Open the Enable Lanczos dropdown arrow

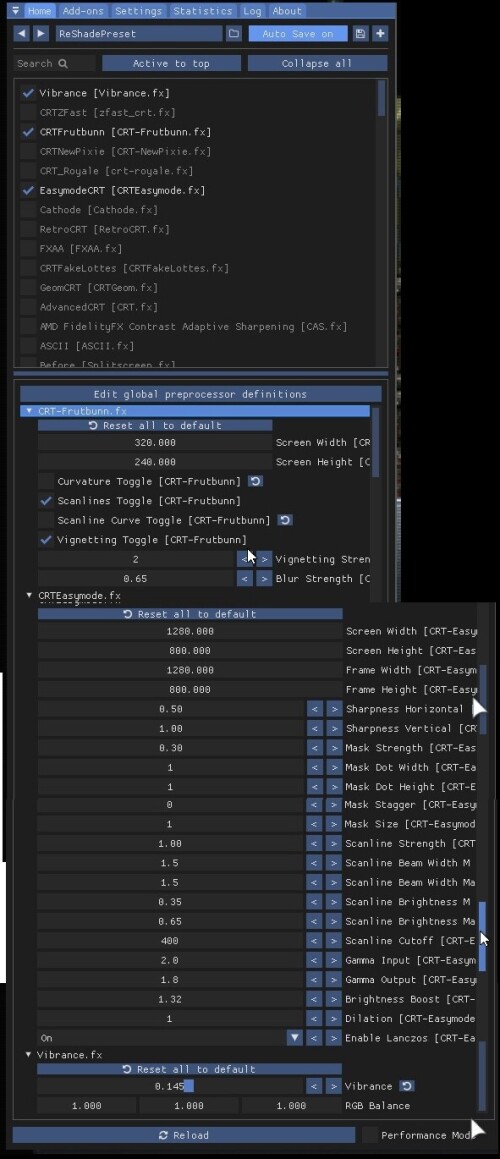coord(295,1038)
